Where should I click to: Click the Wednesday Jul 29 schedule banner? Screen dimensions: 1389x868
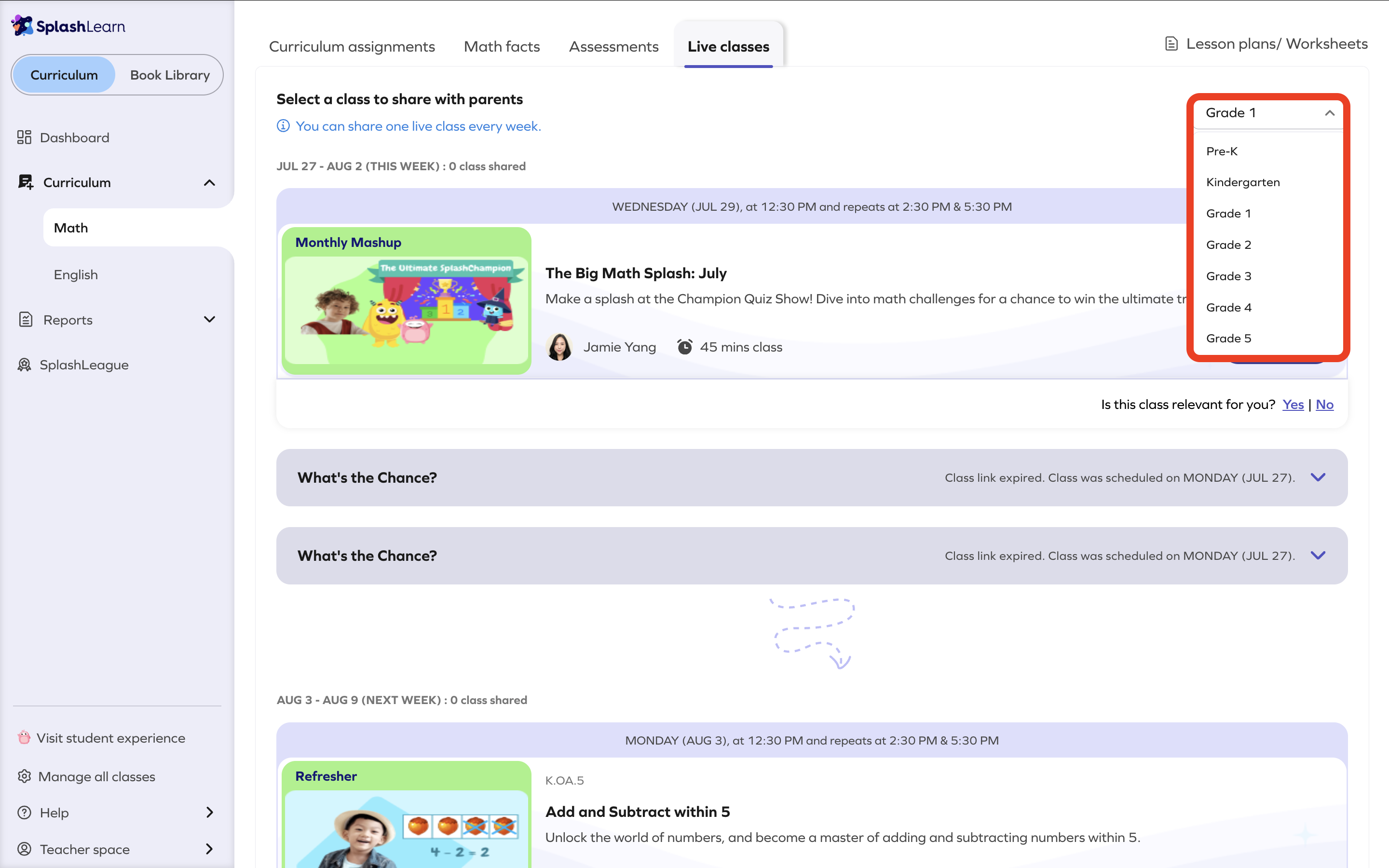(x=812, y=207)
